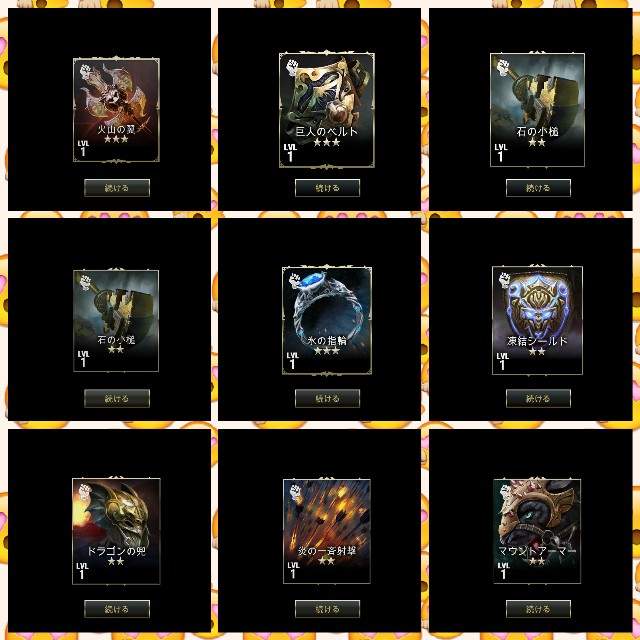Click 続ける below the 火山の翼 card
The width and height of the screenshot is (640, 640).
(x=117, y=188)
